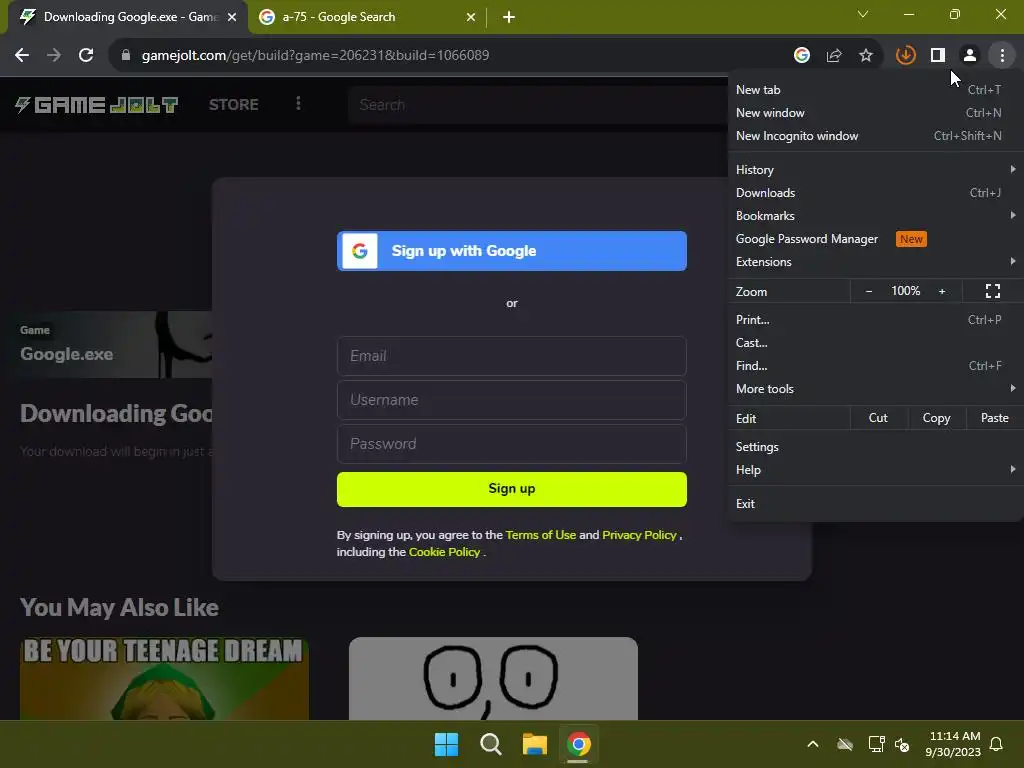Screen dimensions: 1024x768
Task: Click the Password input field
Action: [x=511, y=444]
